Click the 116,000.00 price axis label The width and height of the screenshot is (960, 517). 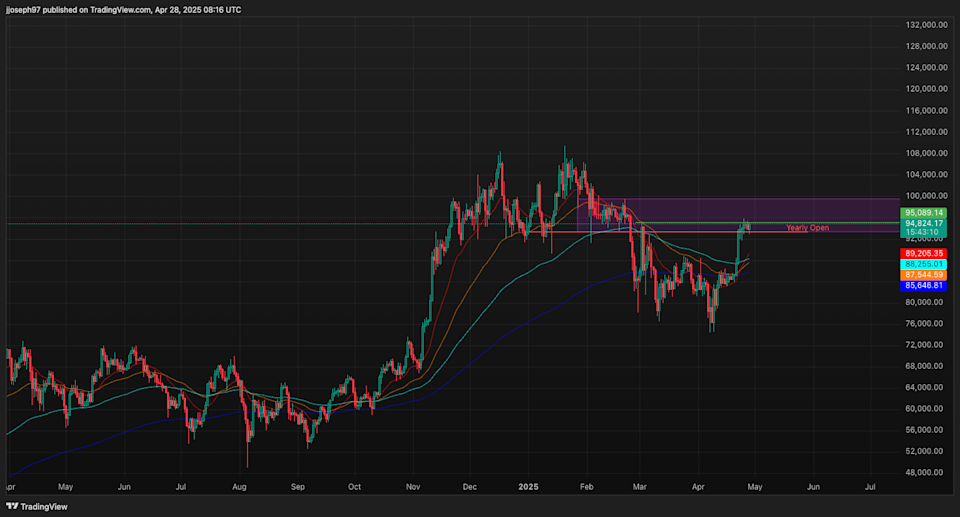click(x=926, y=110)
